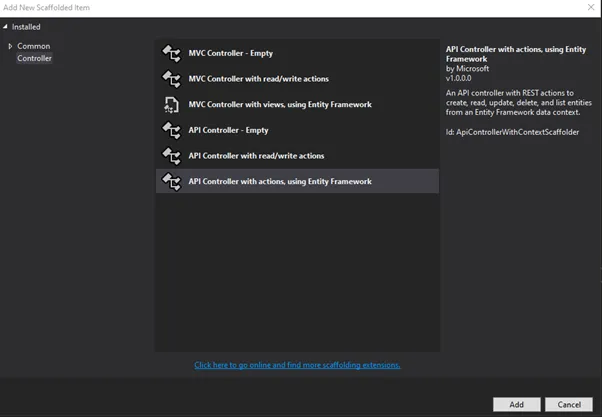Choose MVC Controller - Empty template
Screen dimensions: 602x417
(297, 53)
